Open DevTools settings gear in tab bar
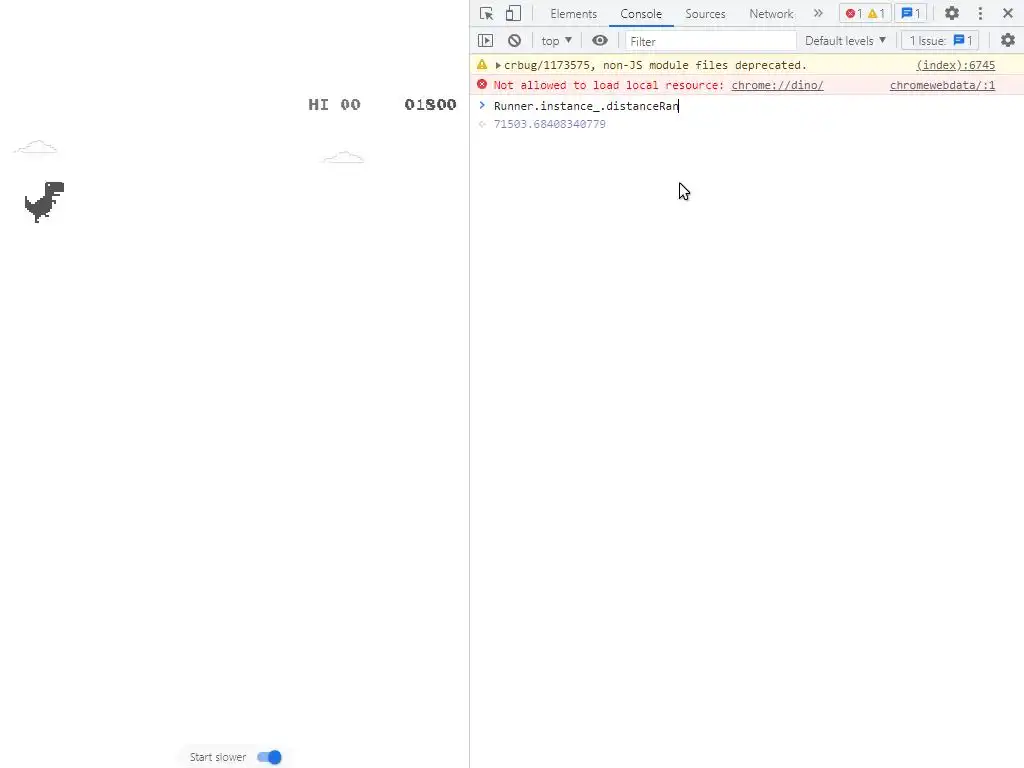1024x768 pixels. pyautogui.click(x=952, y=13)
